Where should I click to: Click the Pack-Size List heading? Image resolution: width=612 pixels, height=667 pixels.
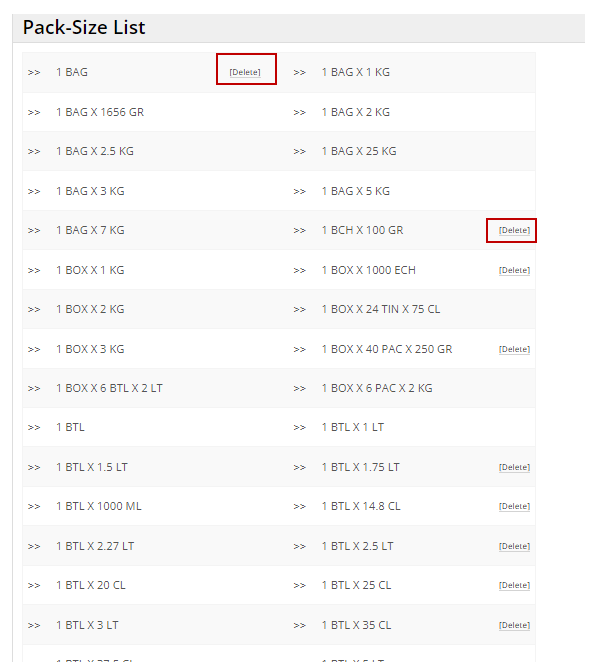coord(84,28)
